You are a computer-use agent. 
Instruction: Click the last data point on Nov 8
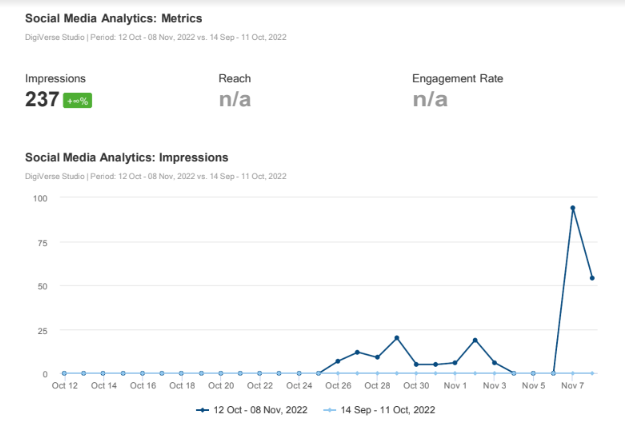click(592, 278)
